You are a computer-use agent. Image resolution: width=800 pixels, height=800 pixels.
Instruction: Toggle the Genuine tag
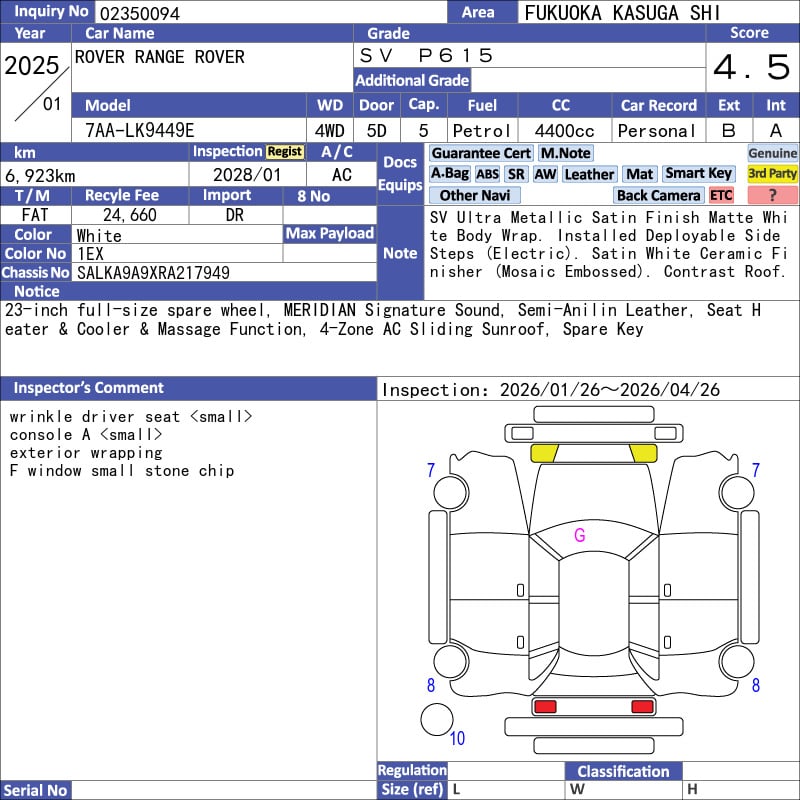click(x=772, y=153)
